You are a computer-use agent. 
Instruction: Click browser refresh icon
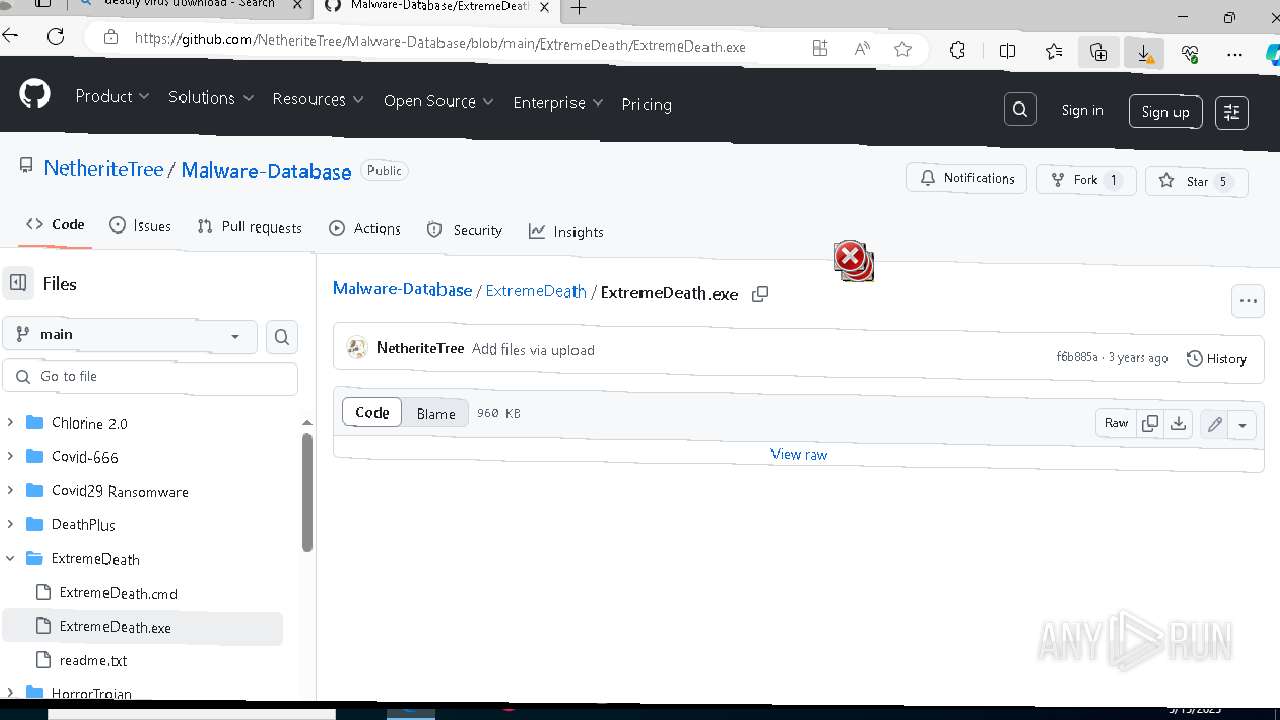pyautogui.click(x=56, y=37)
